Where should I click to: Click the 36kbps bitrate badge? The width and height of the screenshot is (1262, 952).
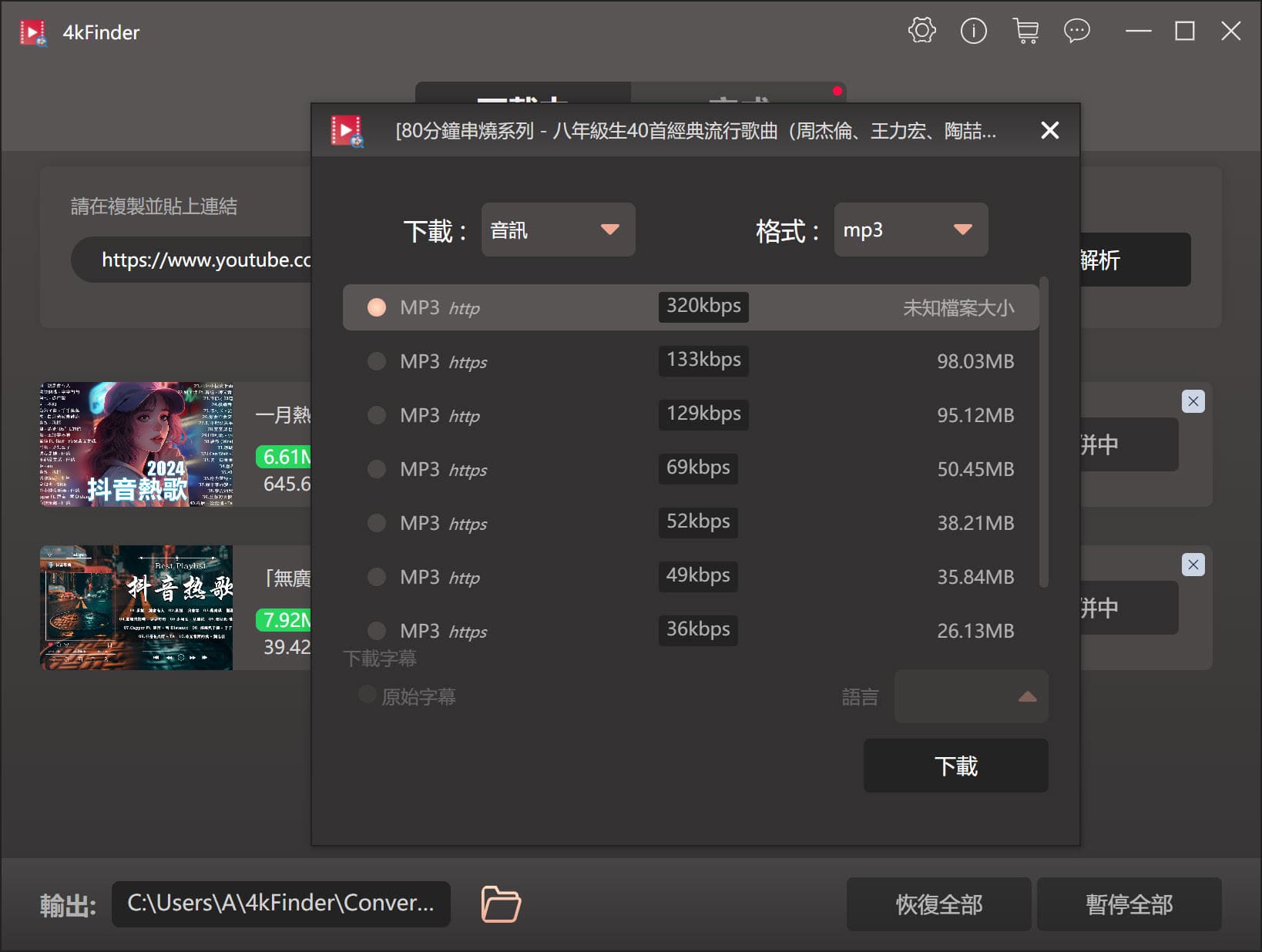point(698,629)
